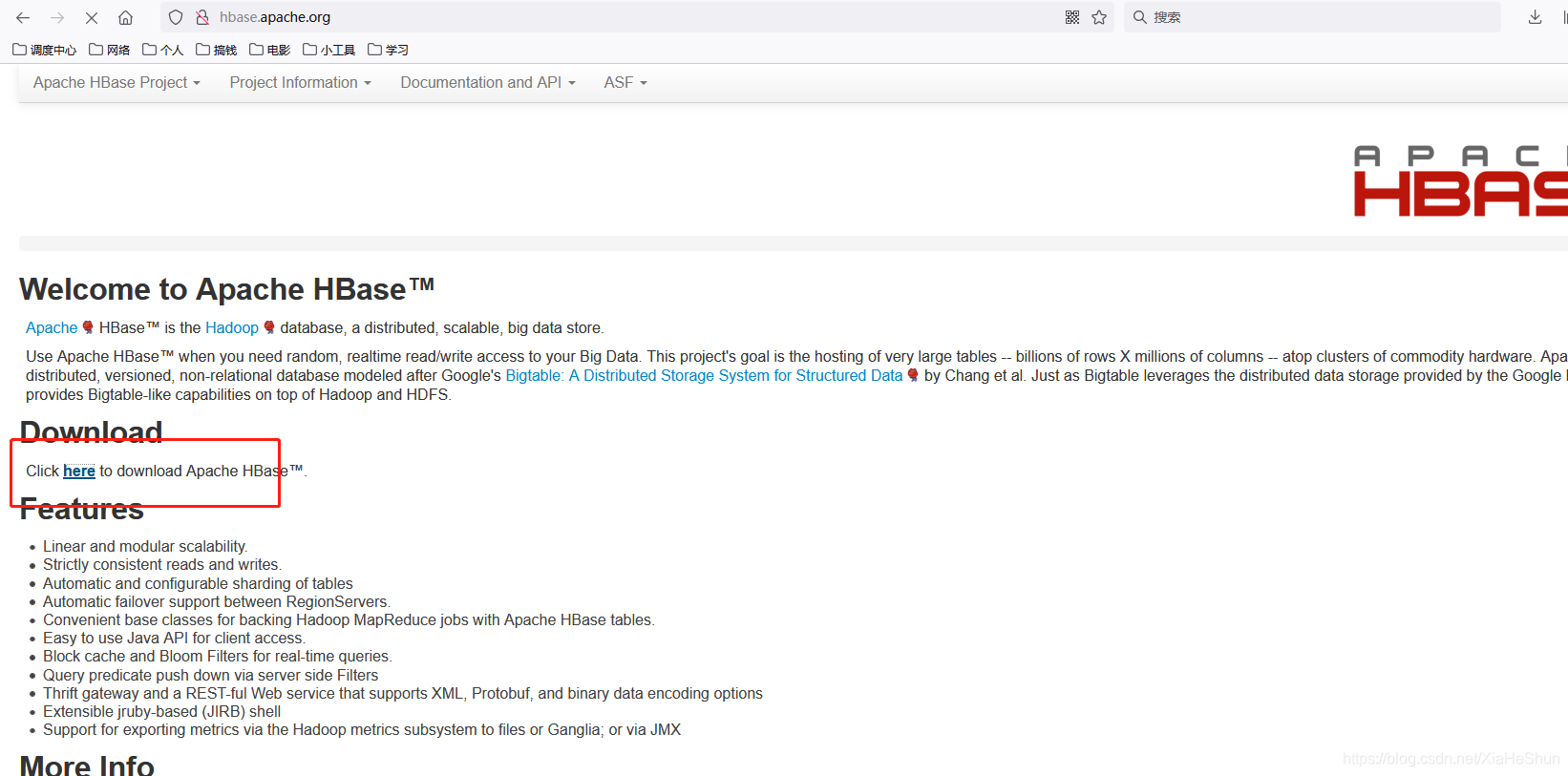
Task: Follow the Hadoop link
Action: [x=232, y=327]
